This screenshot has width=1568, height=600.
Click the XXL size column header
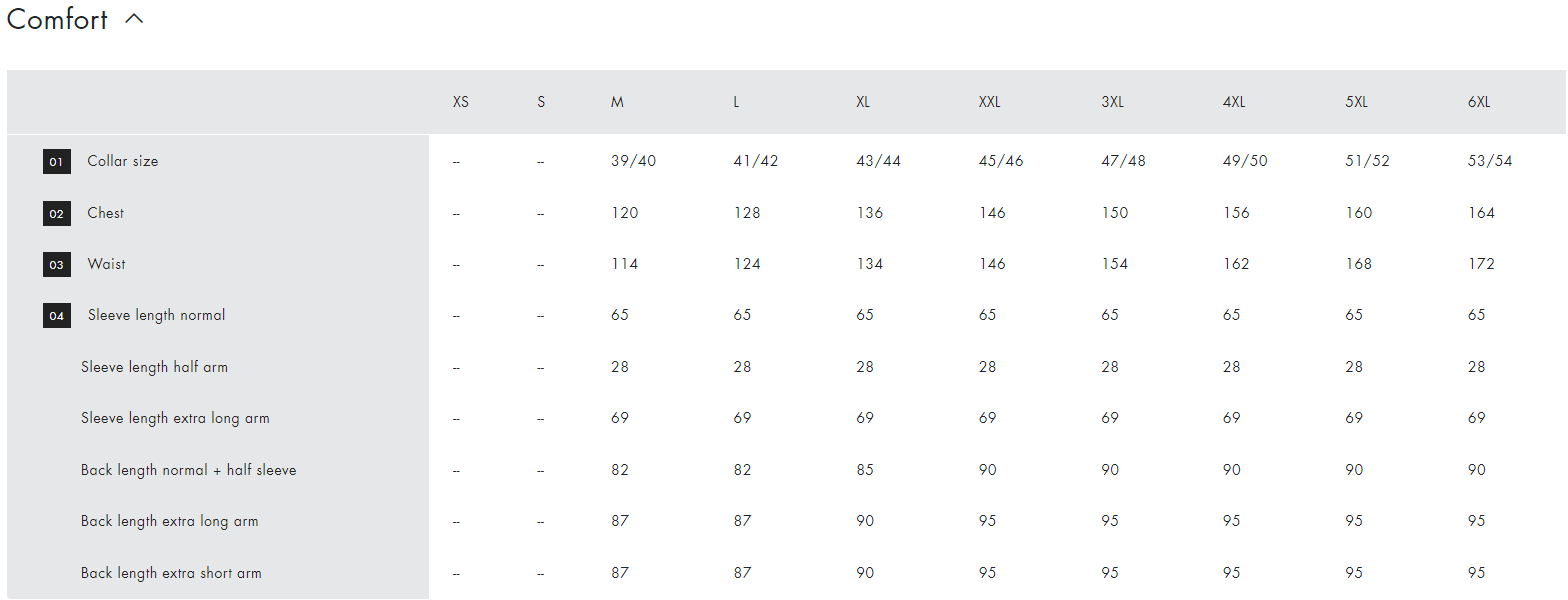pos(989,102)
